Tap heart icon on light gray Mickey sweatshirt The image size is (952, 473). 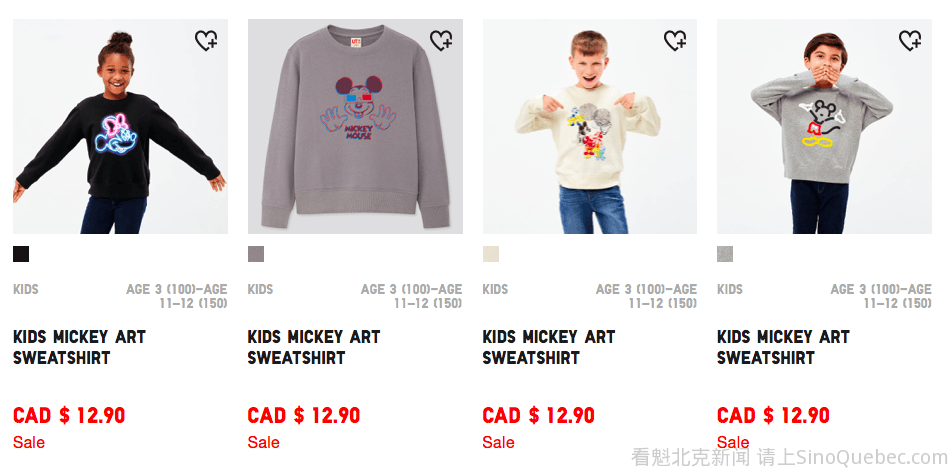[x=910, y=41]
